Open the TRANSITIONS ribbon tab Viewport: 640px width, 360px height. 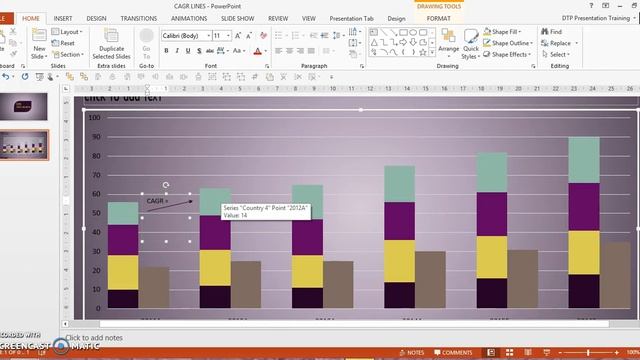tap(139, 18)
